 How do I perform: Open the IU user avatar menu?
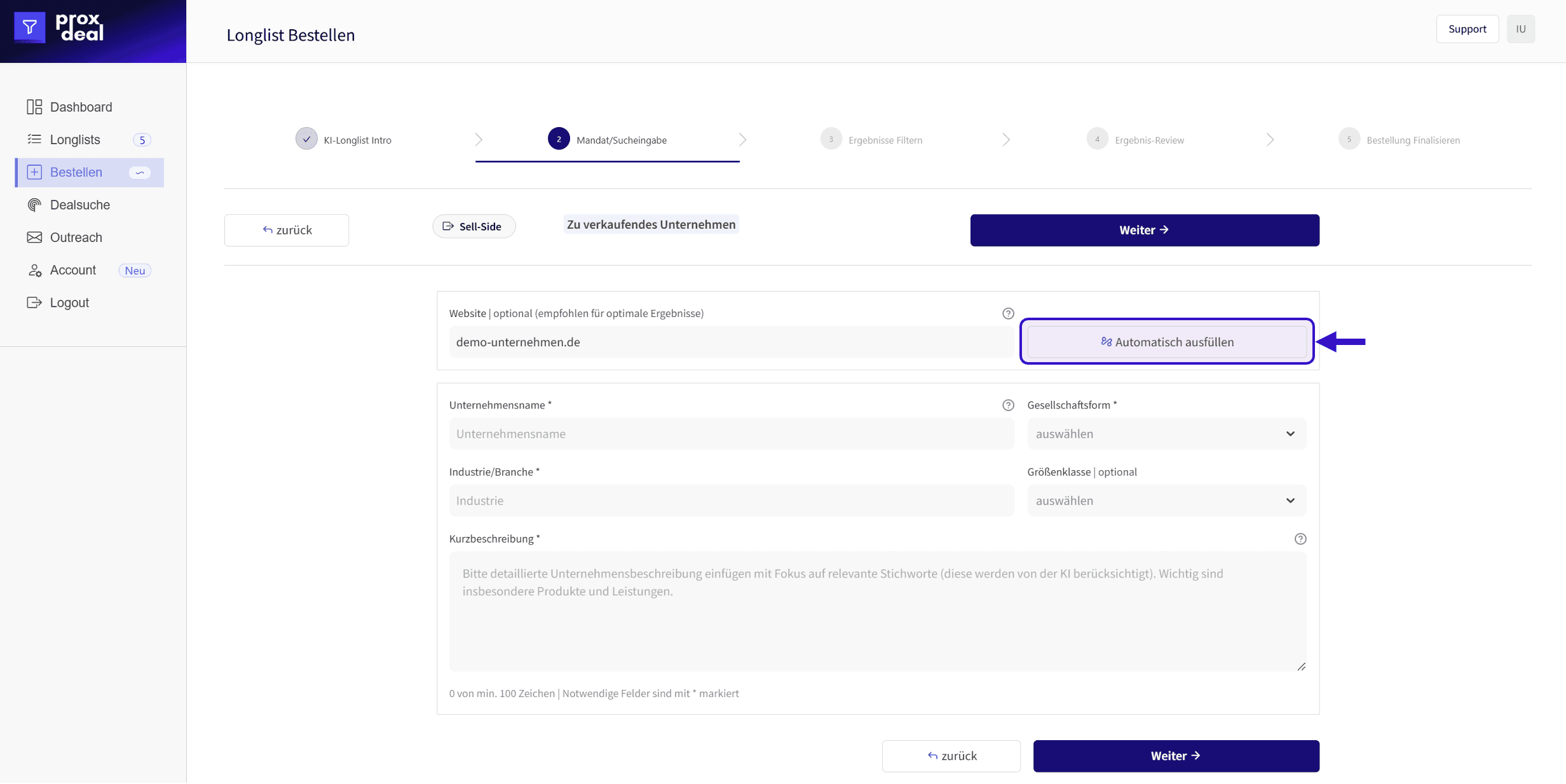pos(1521,29)
